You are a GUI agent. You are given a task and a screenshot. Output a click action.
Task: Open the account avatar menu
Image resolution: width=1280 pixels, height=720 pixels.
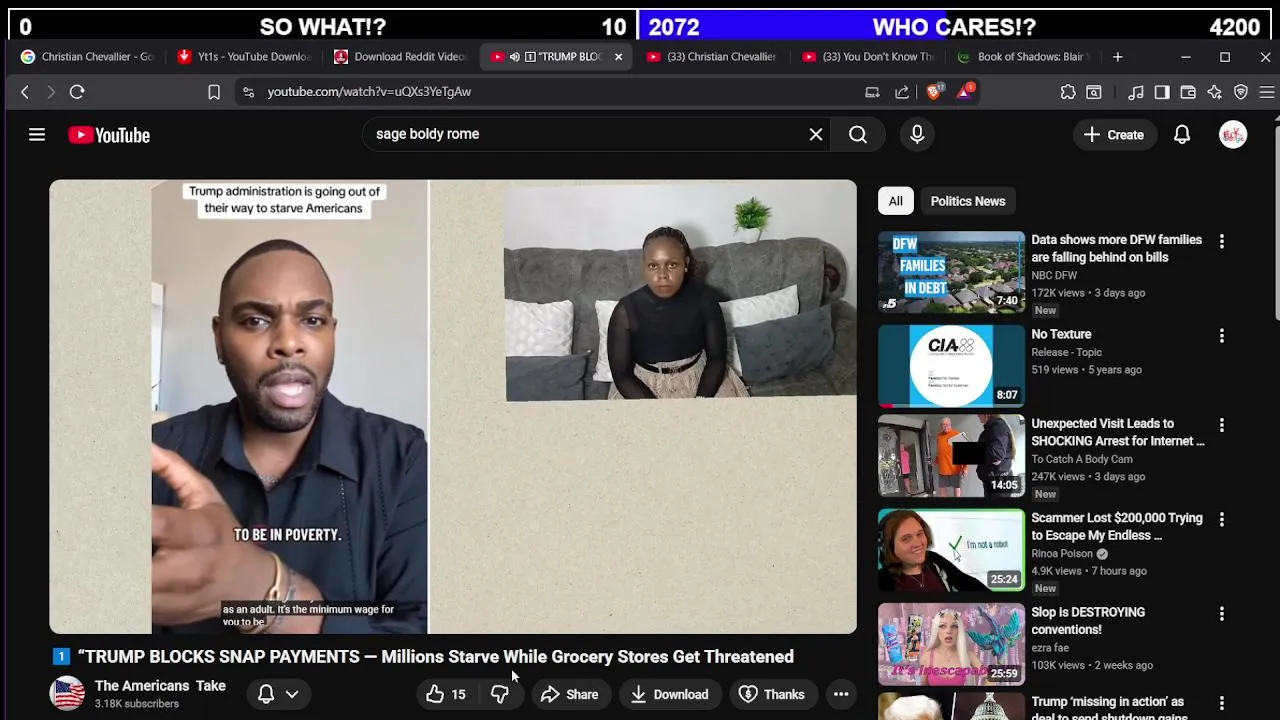pyautogui.click(x=1233, y=134)
